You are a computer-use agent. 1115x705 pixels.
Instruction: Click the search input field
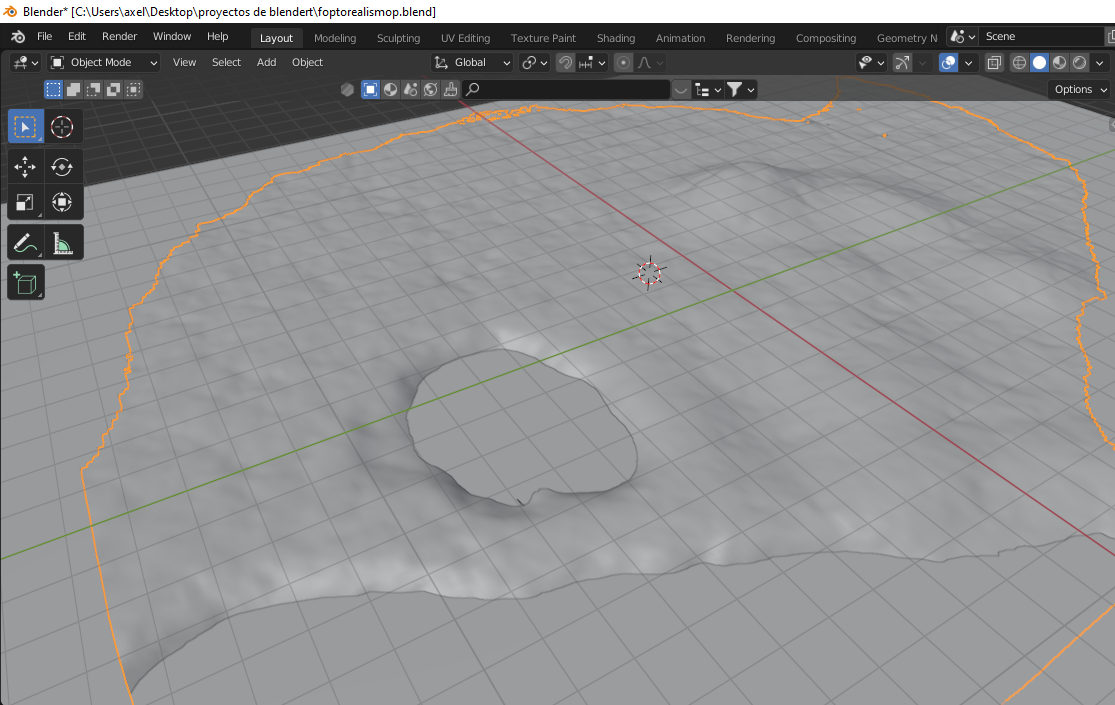[566, 90]
